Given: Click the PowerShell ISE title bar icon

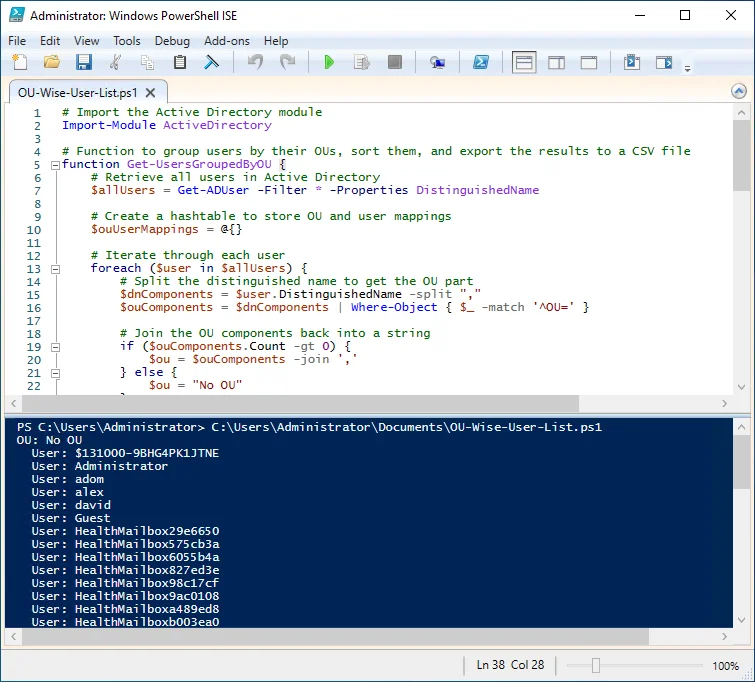Looking at the screenshot, I should [x=16, y=15].
